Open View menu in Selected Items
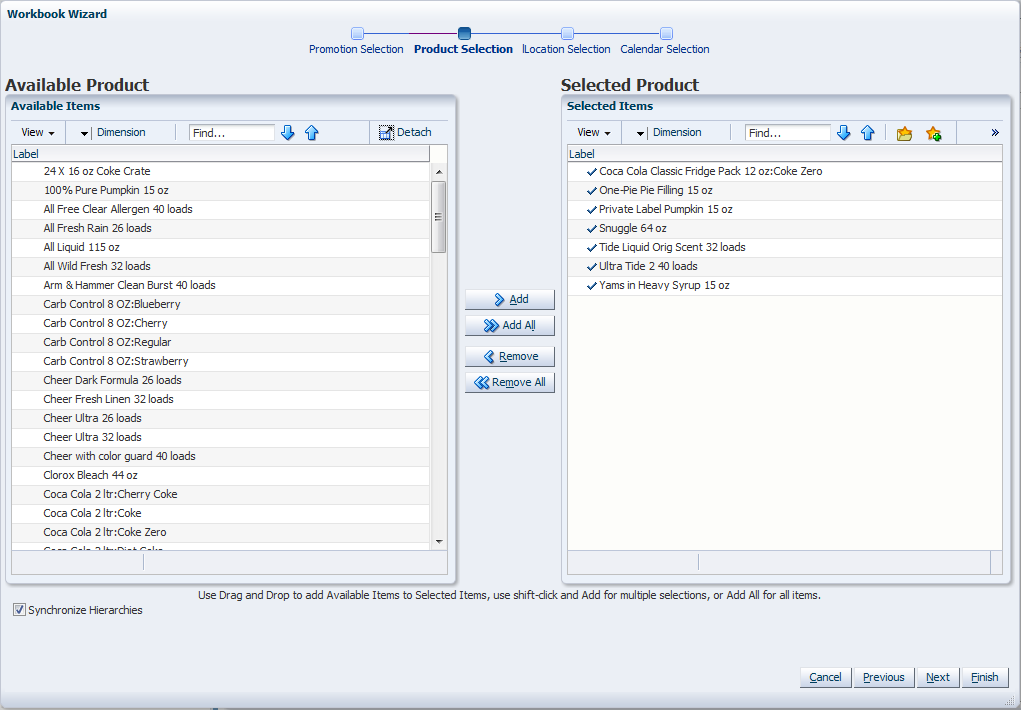1021x710 pixels. coord(594,132)
